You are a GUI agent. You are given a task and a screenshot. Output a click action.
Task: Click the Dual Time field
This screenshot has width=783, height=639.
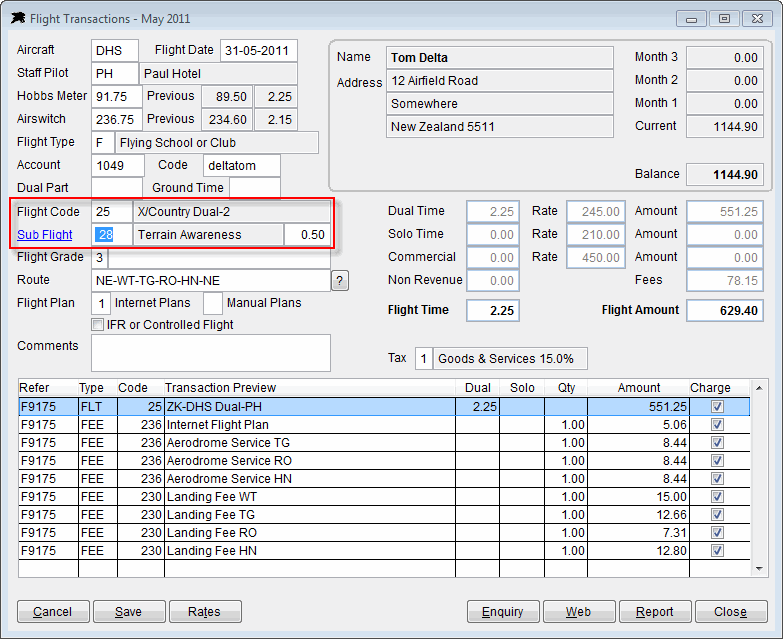pyautogui.click(x=493, y=212)
